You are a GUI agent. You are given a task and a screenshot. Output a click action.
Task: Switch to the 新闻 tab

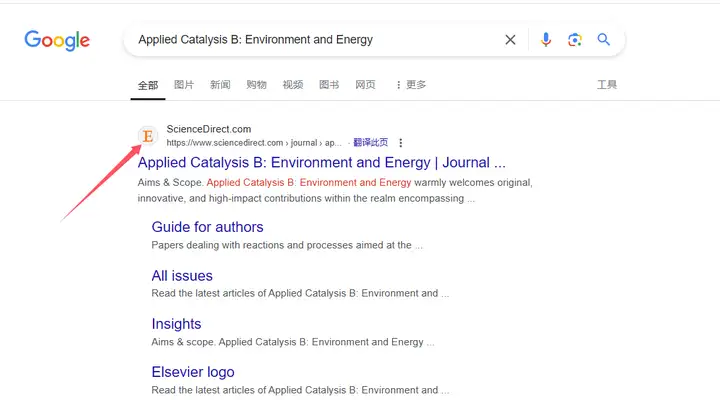pyautogui.click(x=220, y=85)
